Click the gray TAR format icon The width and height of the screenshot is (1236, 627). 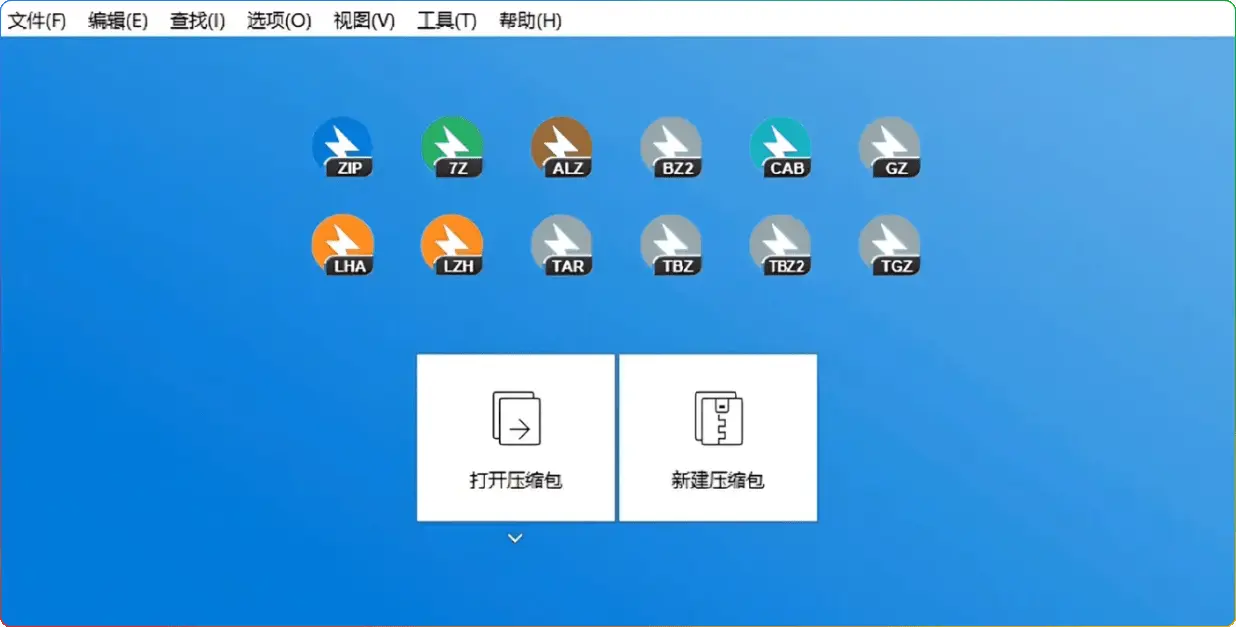click(561, 245)
